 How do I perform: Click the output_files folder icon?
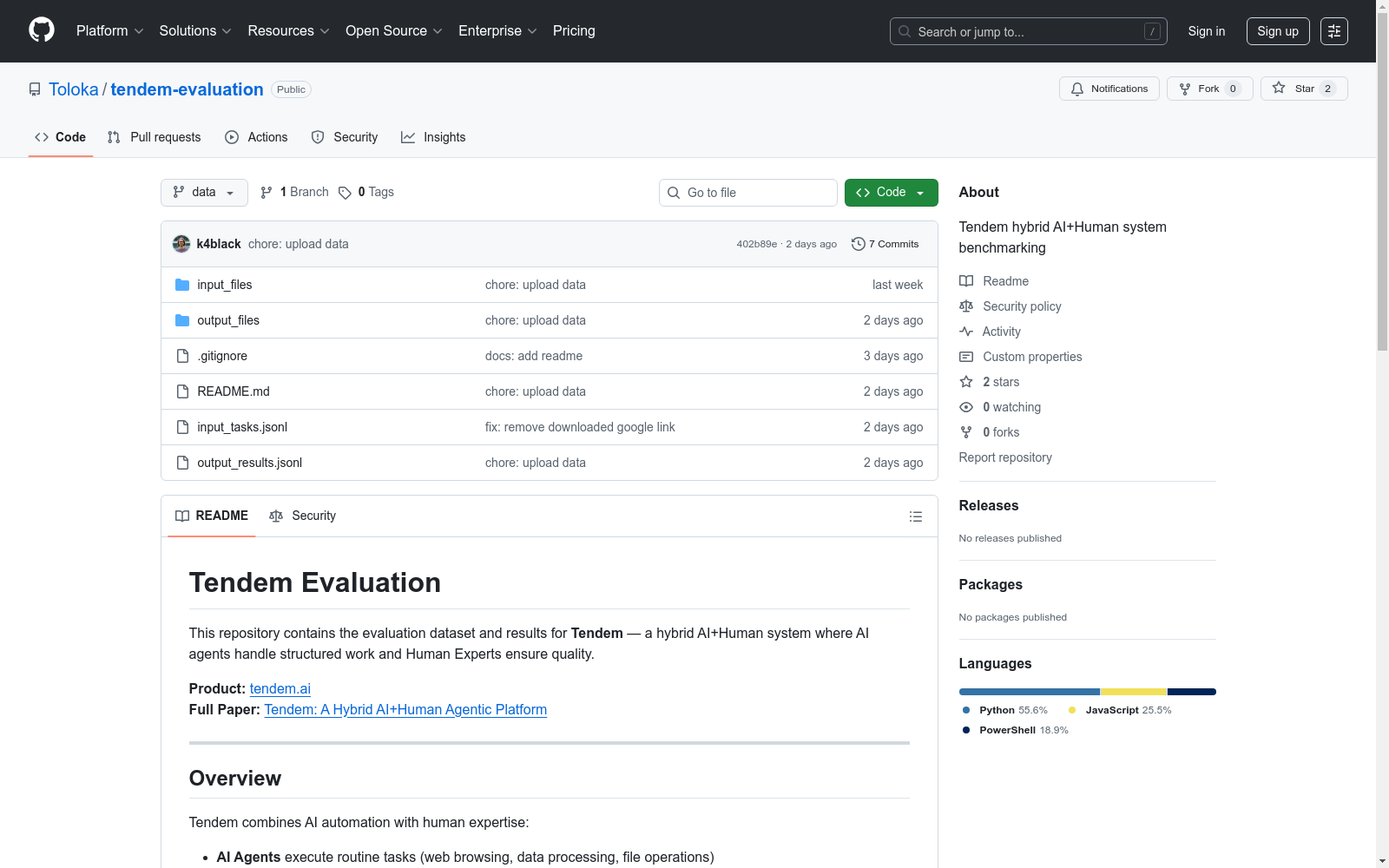(182, 320)
